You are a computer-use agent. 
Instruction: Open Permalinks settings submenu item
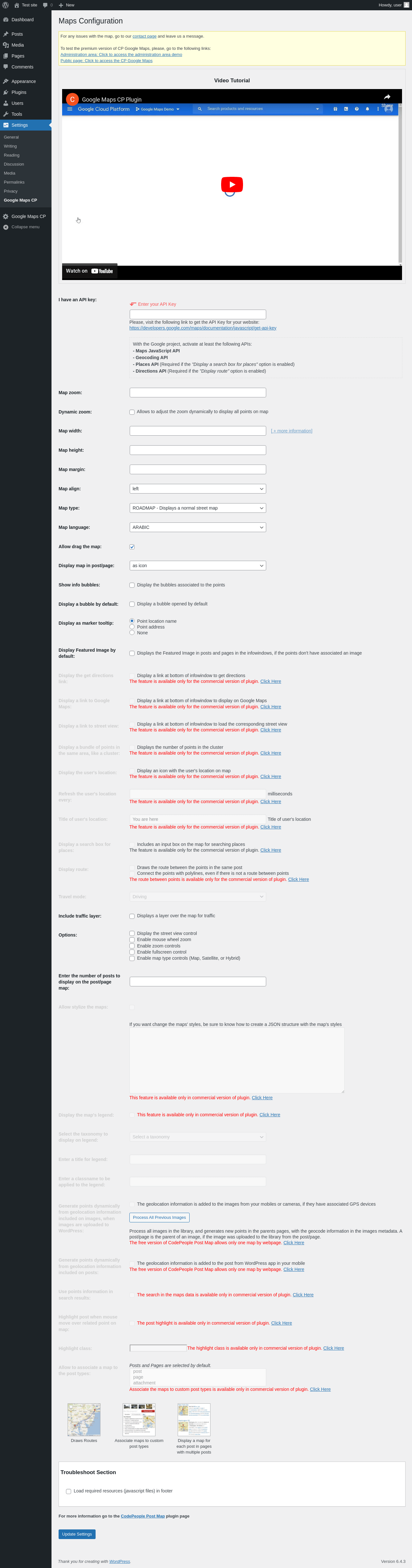(14, 182)
